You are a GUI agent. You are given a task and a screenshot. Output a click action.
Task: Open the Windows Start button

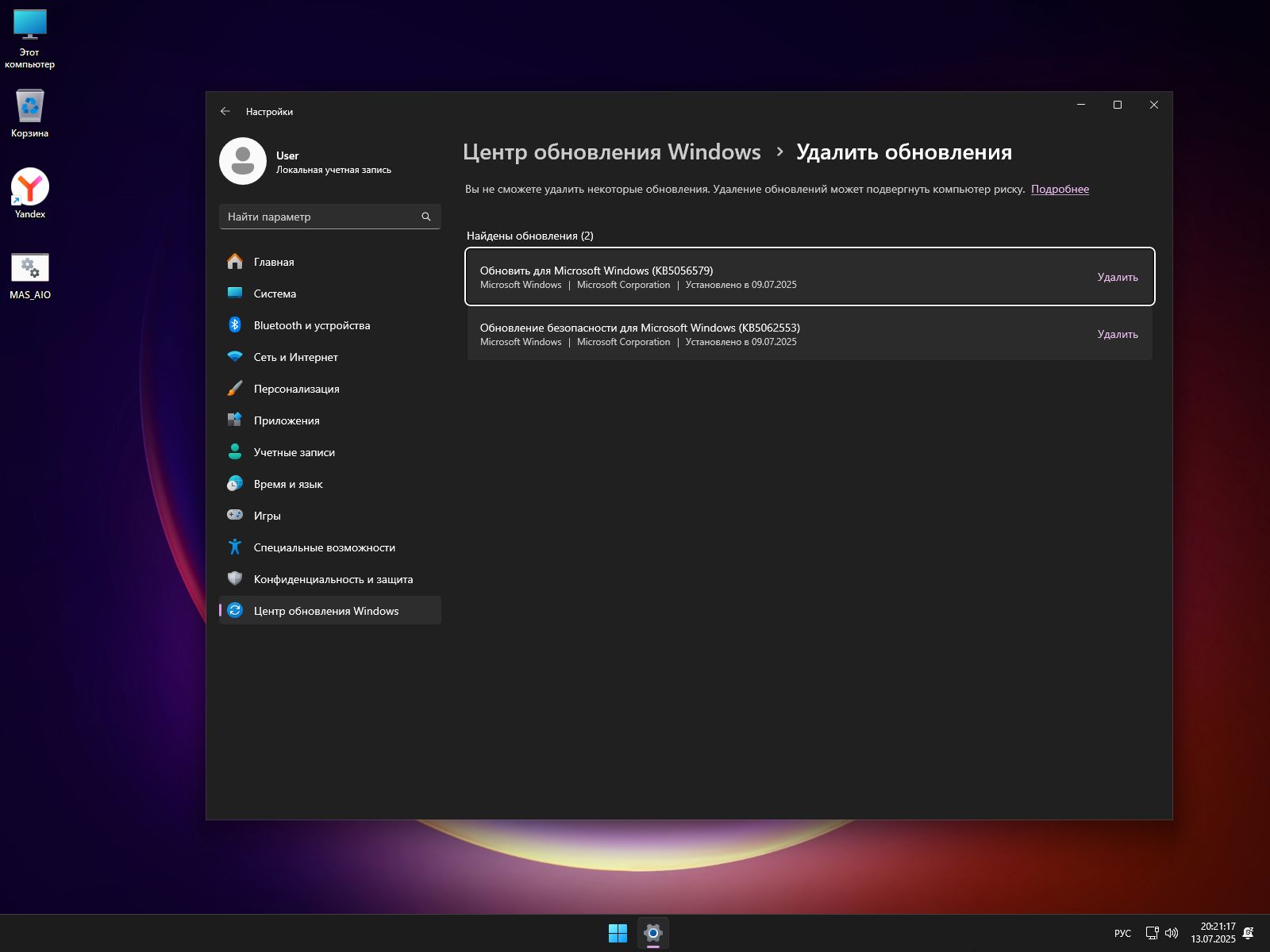coord(618,933)
